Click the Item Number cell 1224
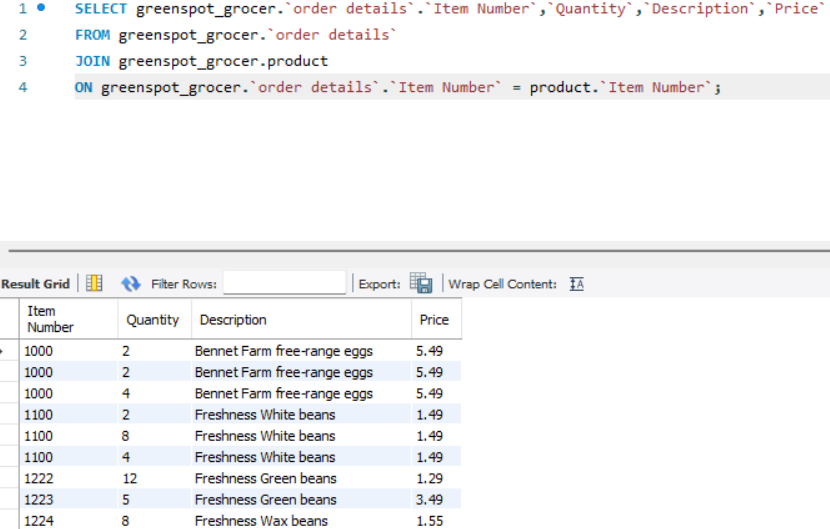The image size is (830, 529). click(x=68, y=521)
